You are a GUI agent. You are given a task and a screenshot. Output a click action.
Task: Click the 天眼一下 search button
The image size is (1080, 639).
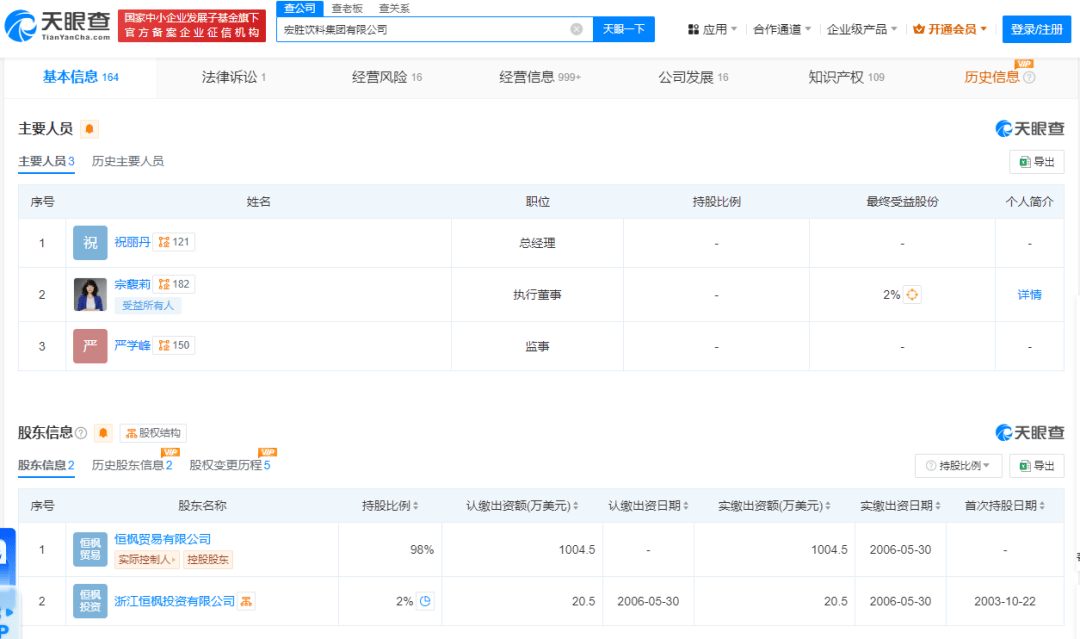(x=623, y=29)
